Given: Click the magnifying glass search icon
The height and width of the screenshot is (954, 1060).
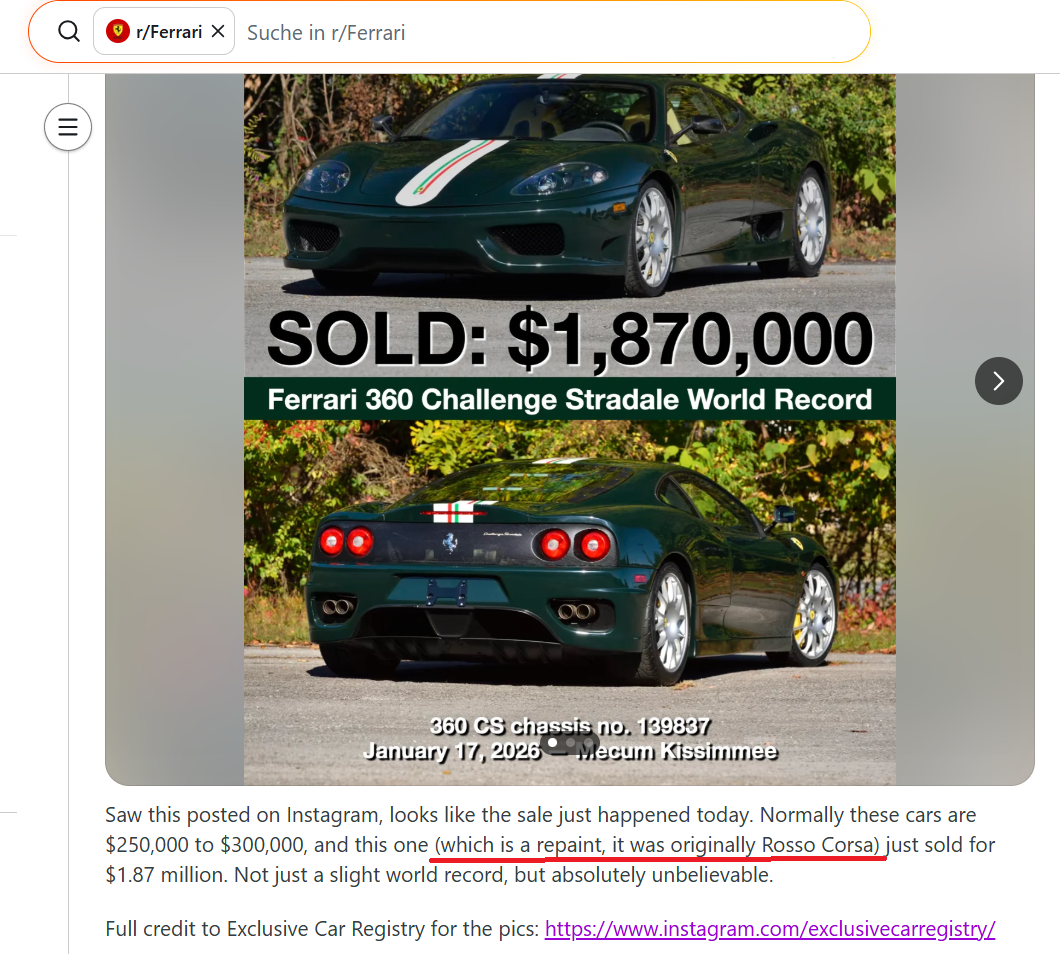Looking at the screenshot, I should point(69,31).
